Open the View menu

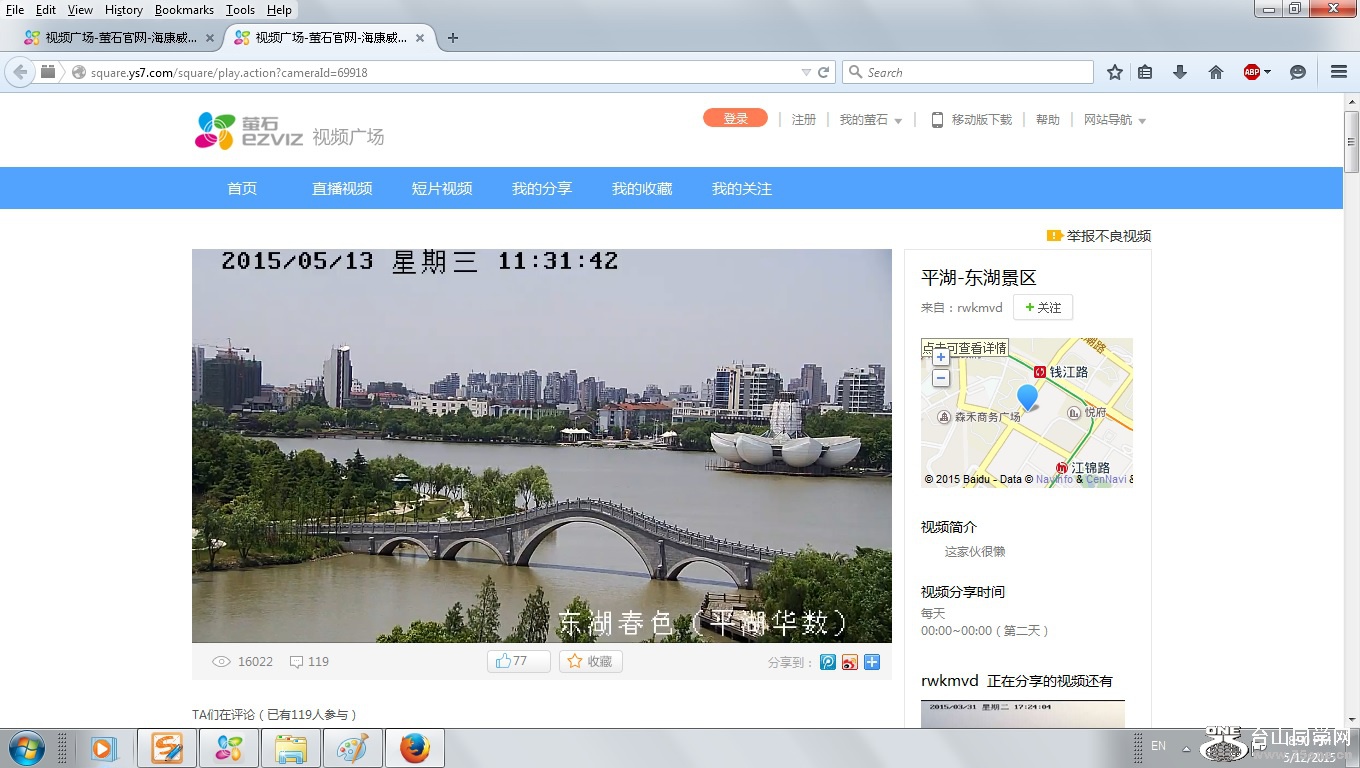tap(80, 10)
